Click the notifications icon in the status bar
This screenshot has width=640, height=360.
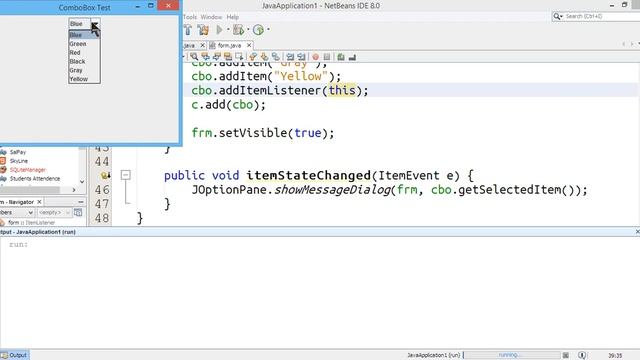pos(582,356)
